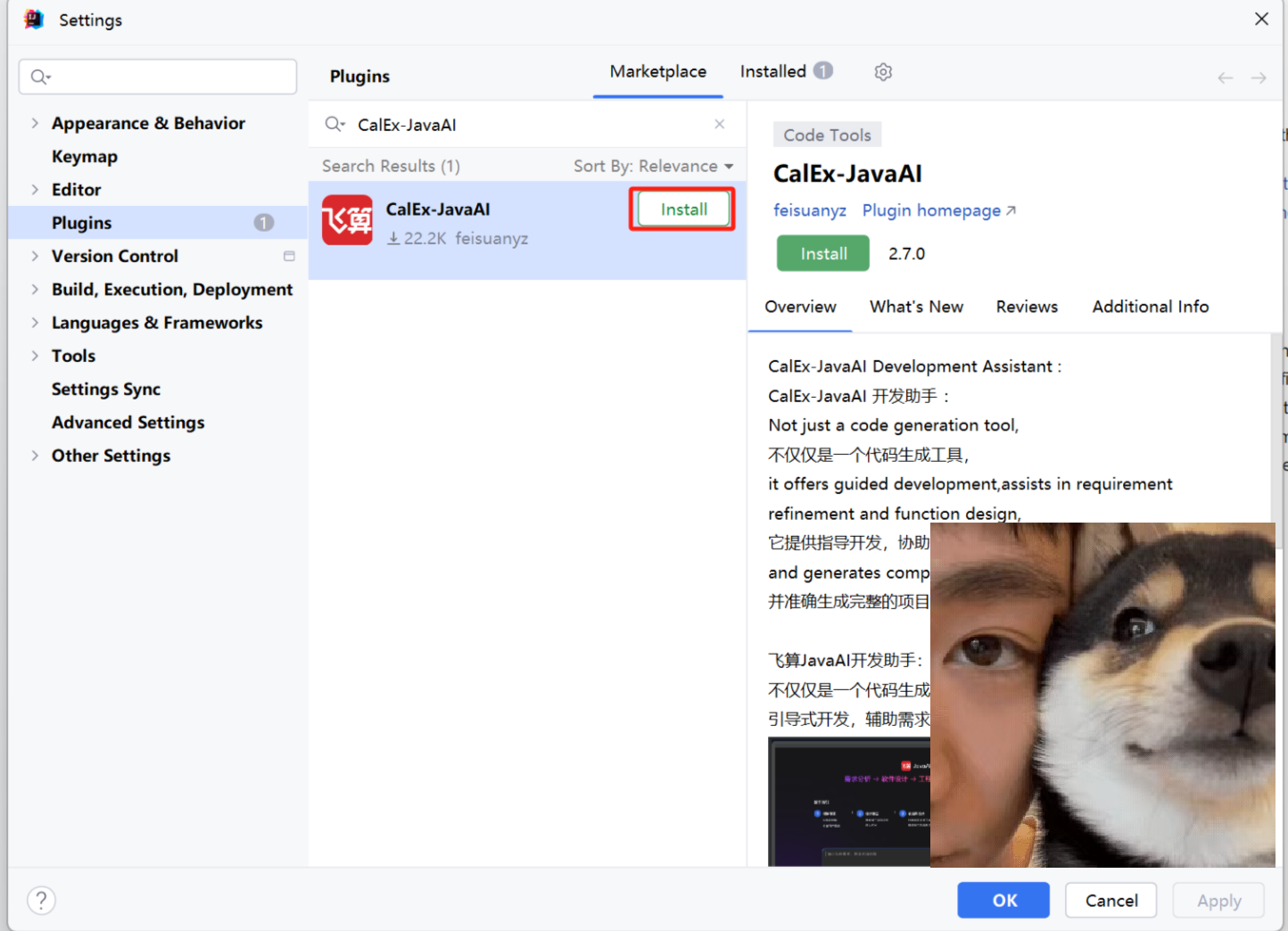The image size is (1288, 931).
Task: Click the Search Results (1) label
Action: tap(391, 166)
